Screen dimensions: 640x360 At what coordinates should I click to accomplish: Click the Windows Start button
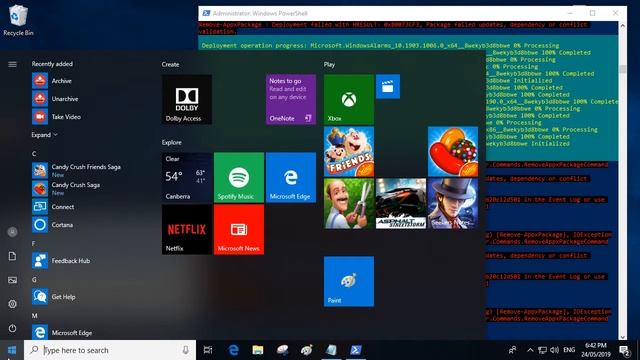pyautogui.click(x=12, y=350)
